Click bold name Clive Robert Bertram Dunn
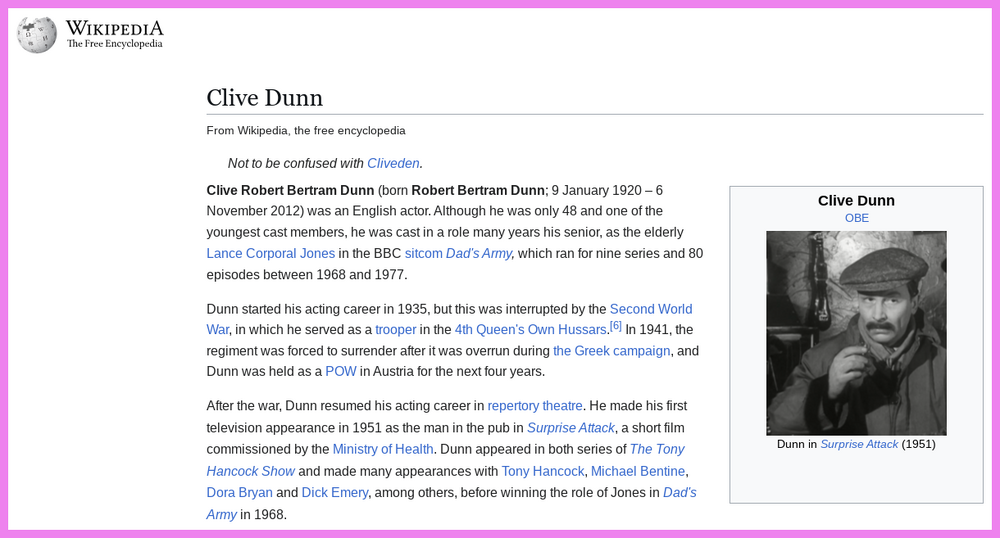This screenshot has height=538, width=1000. coord(290,191)
